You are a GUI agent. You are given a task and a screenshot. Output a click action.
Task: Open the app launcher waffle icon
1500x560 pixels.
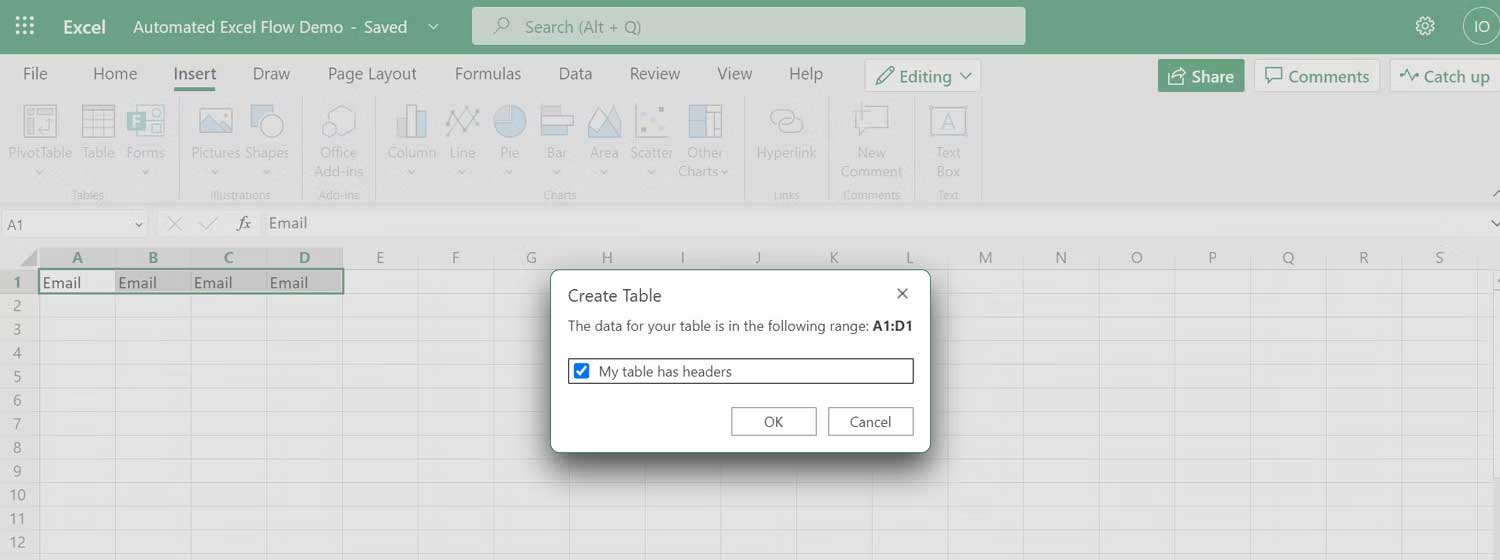pos(25,26)
